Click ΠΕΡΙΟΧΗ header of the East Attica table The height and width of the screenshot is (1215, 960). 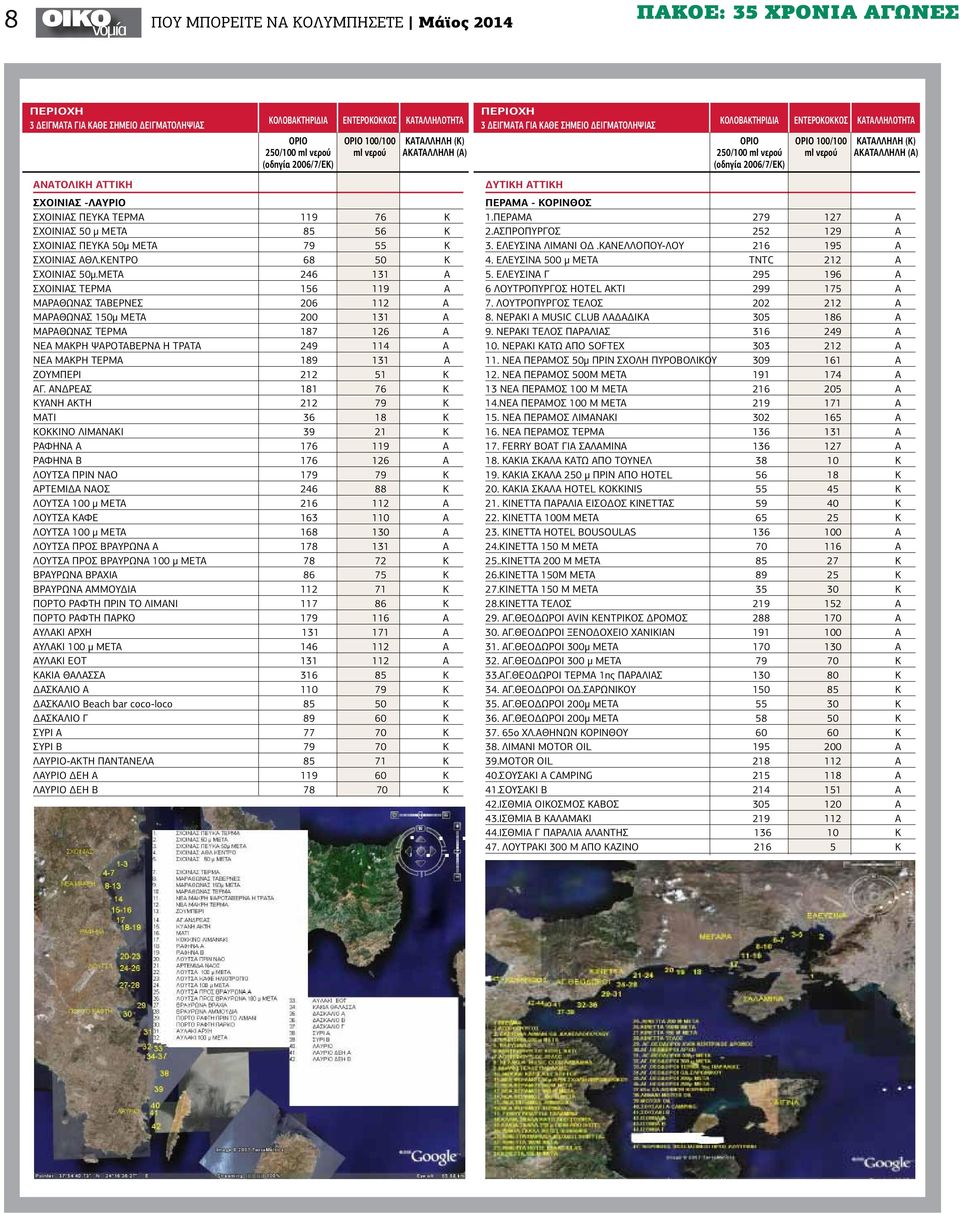point(56,111)
